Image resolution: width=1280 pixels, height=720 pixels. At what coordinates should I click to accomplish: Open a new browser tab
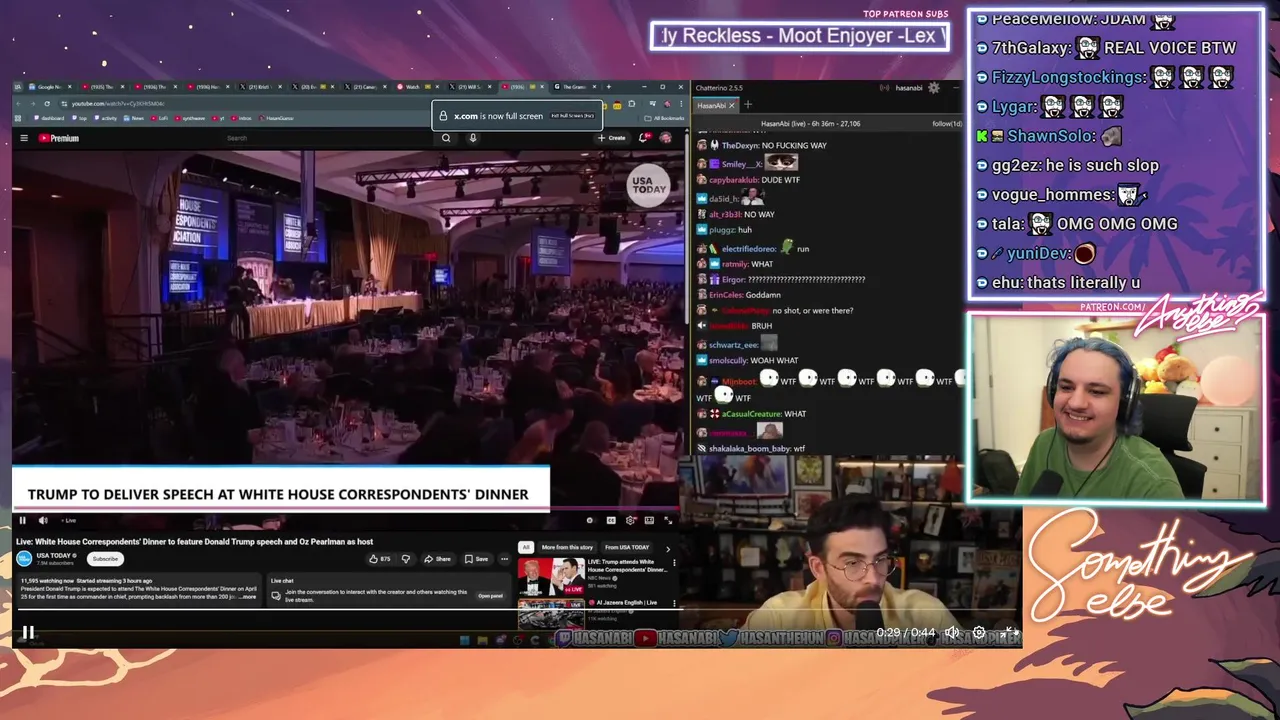tap(608, 87)
